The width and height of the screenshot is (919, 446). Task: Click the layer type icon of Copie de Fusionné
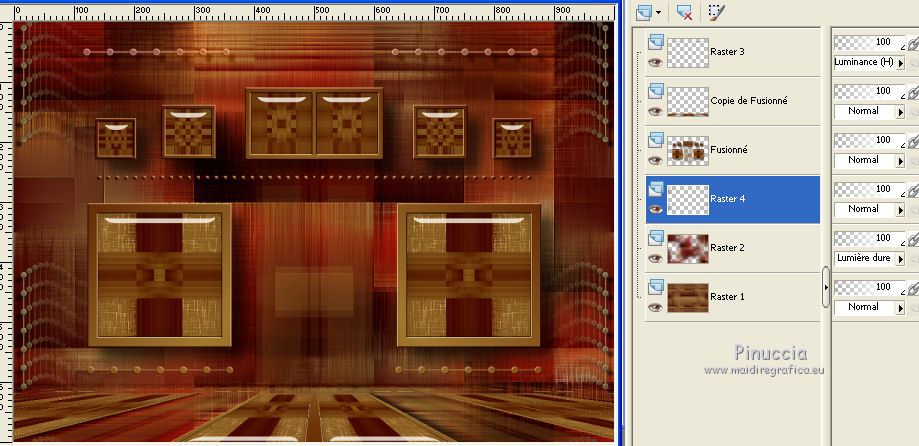click(x=656, y=91)
